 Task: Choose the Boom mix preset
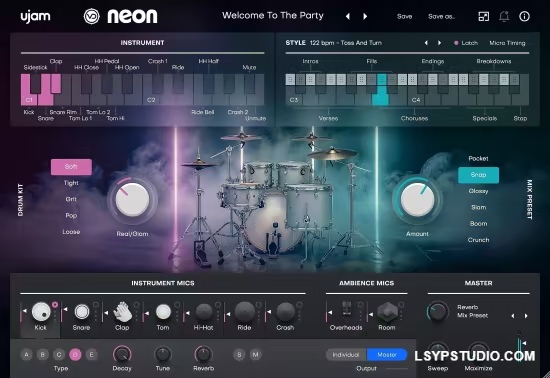click(478, 224)
